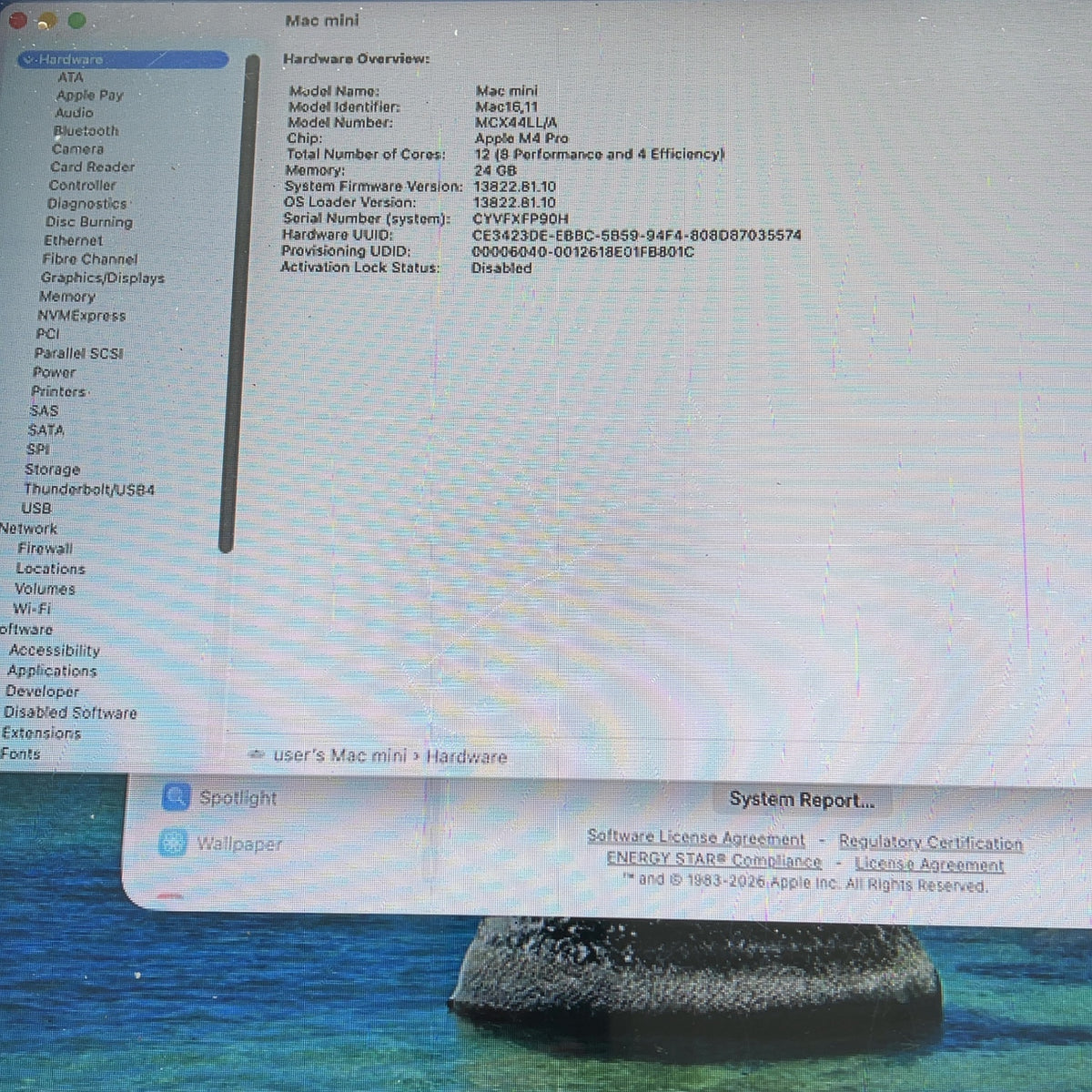Click the green zoom window button

point(76,20)
